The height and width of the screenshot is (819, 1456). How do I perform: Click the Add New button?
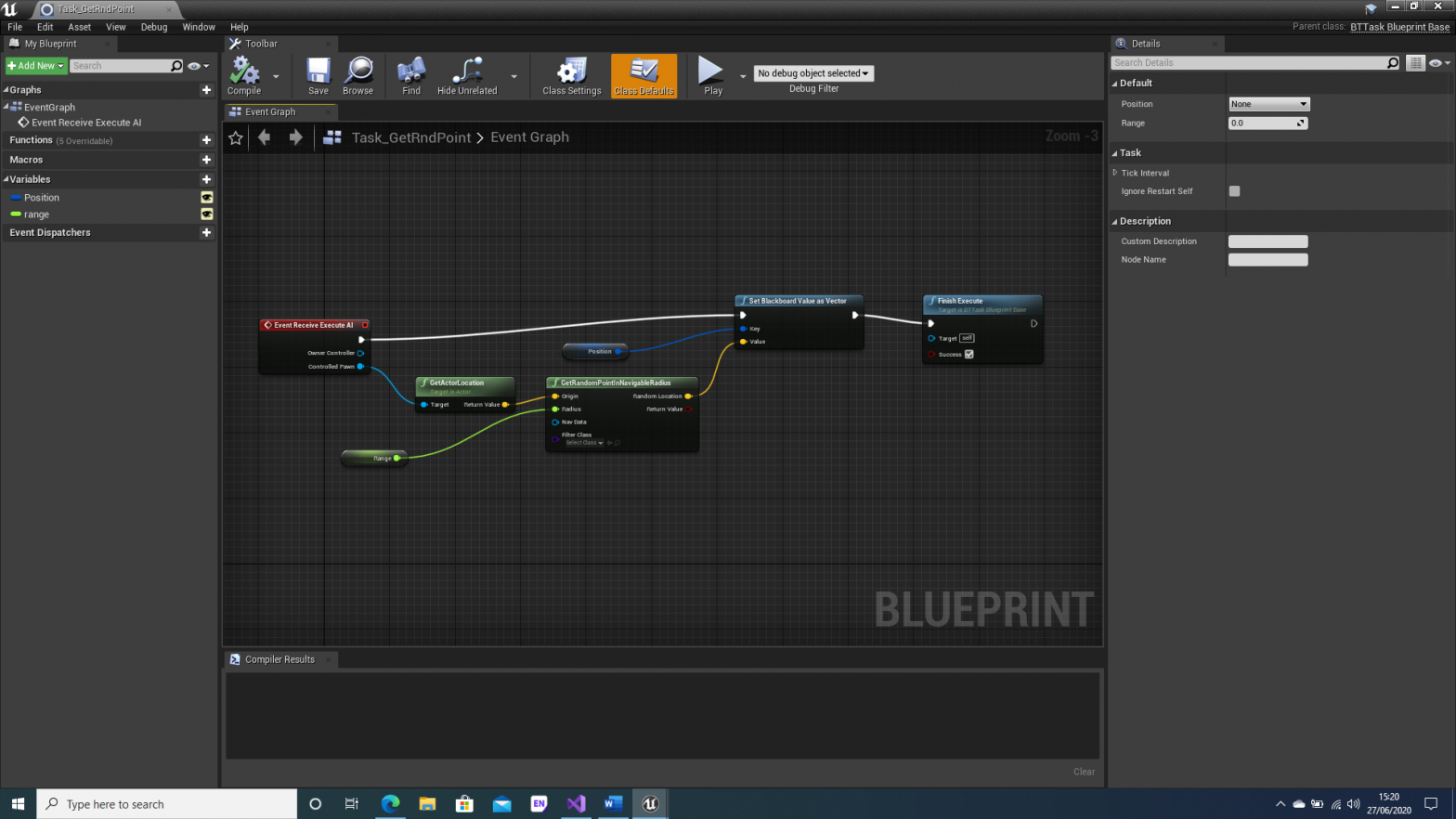point(36,66)
